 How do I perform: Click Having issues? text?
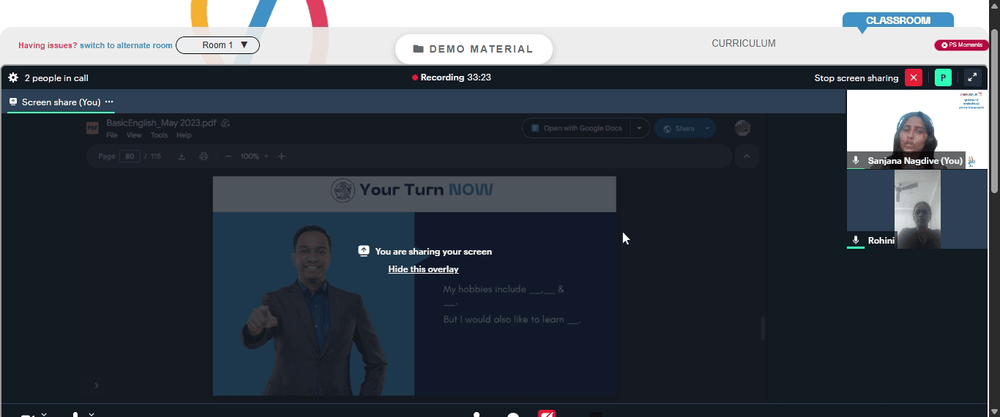point(48,45)
